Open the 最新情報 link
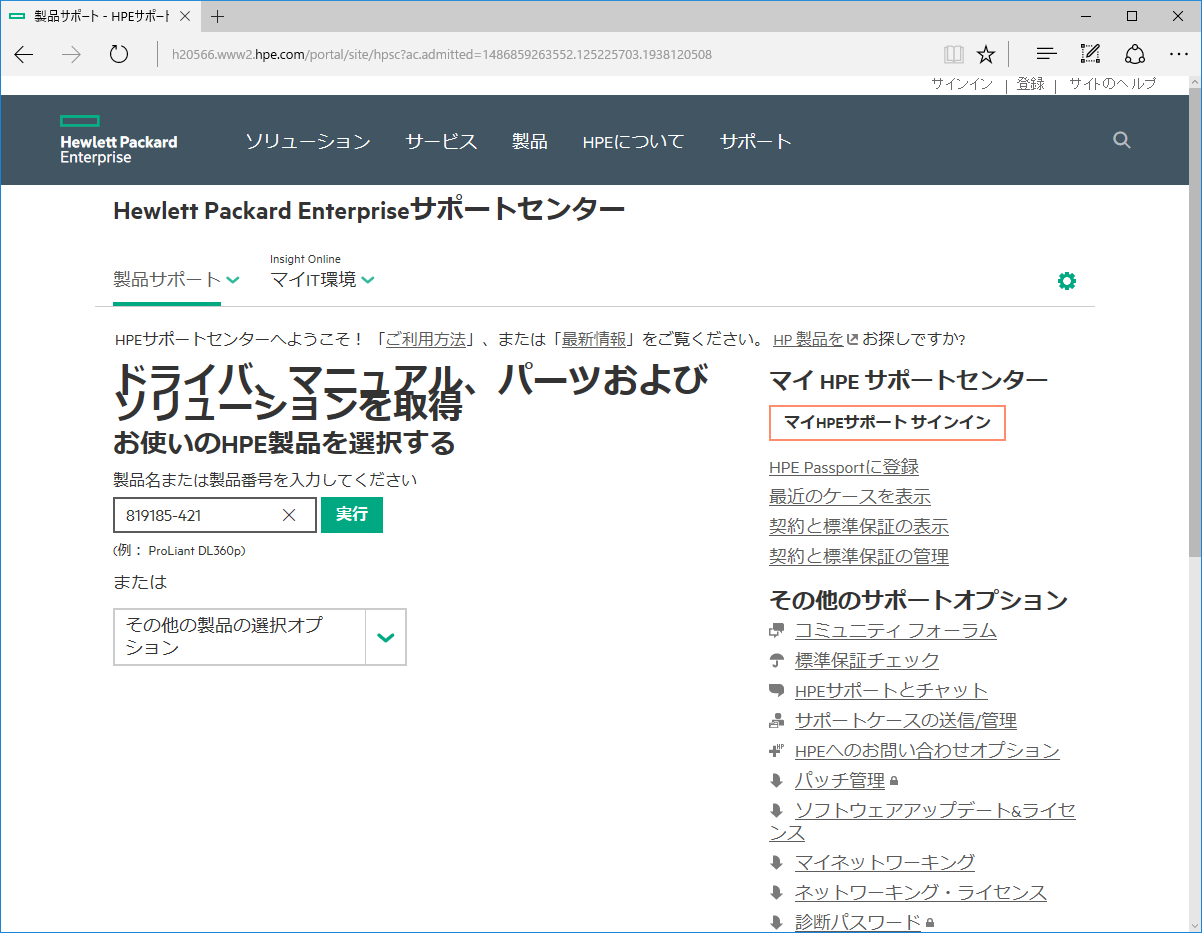The width and height of the screenshot is (1202, 933). click(594, 339)
